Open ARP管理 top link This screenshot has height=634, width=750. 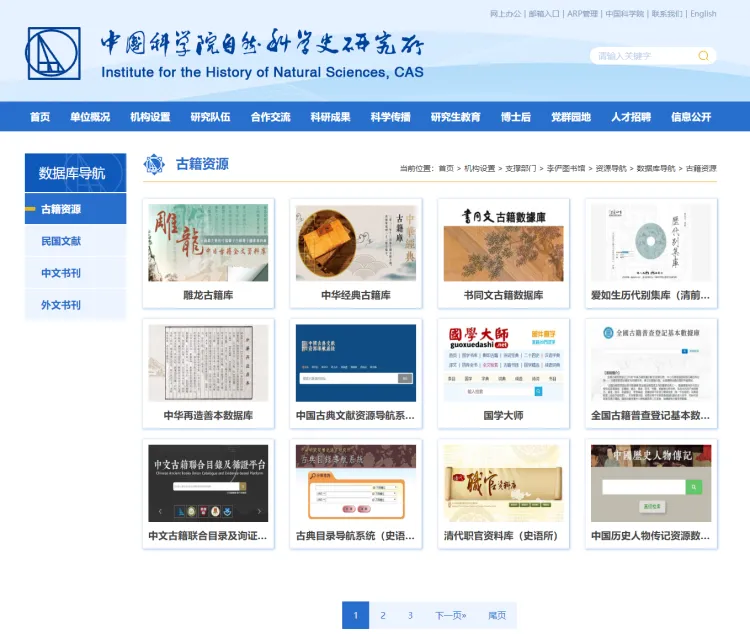(583, 14)
